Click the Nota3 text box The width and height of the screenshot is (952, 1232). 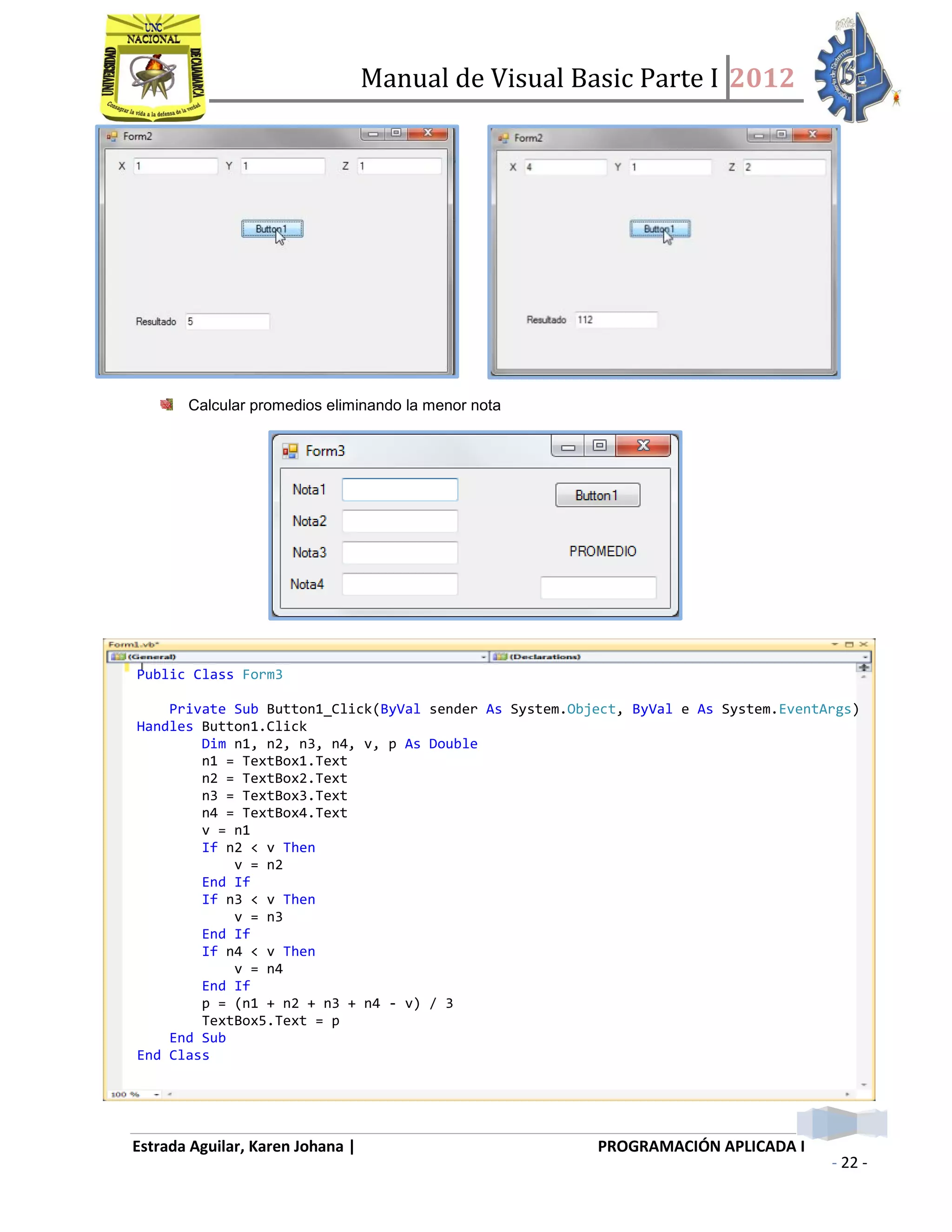click(400, 553)
